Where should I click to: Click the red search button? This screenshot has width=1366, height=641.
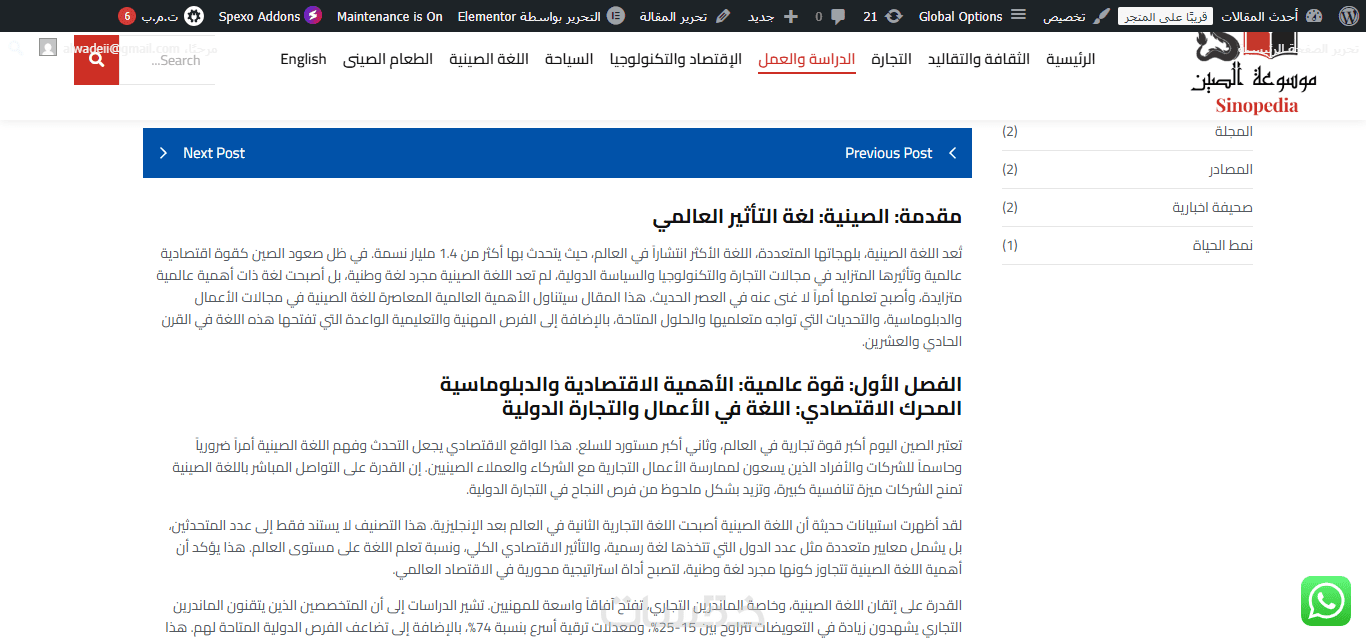96,60
